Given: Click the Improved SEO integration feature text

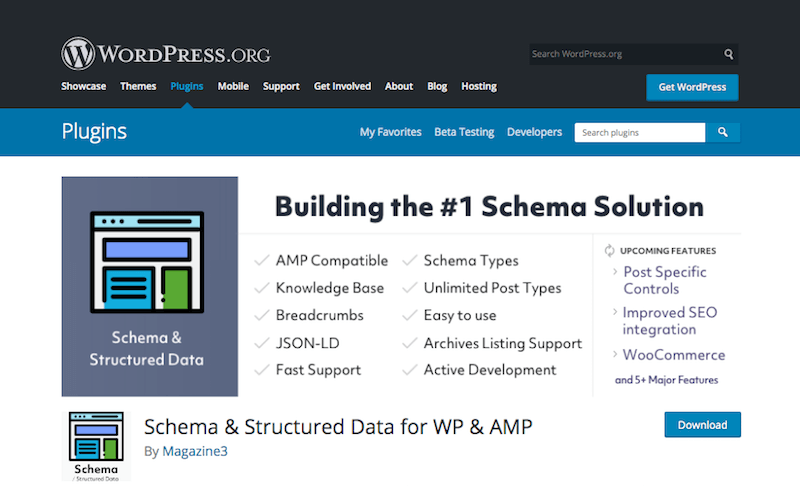Looking at the screenshot, I should (670, 321).
